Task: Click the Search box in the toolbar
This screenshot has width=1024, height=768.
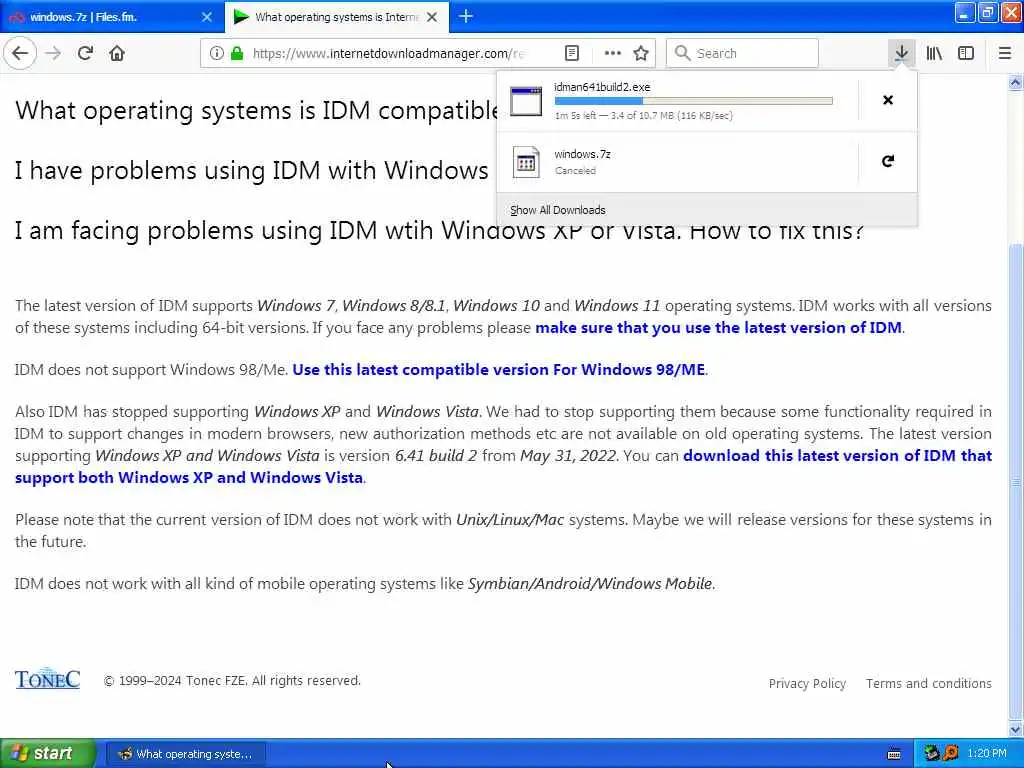Action: click(742, 54)
